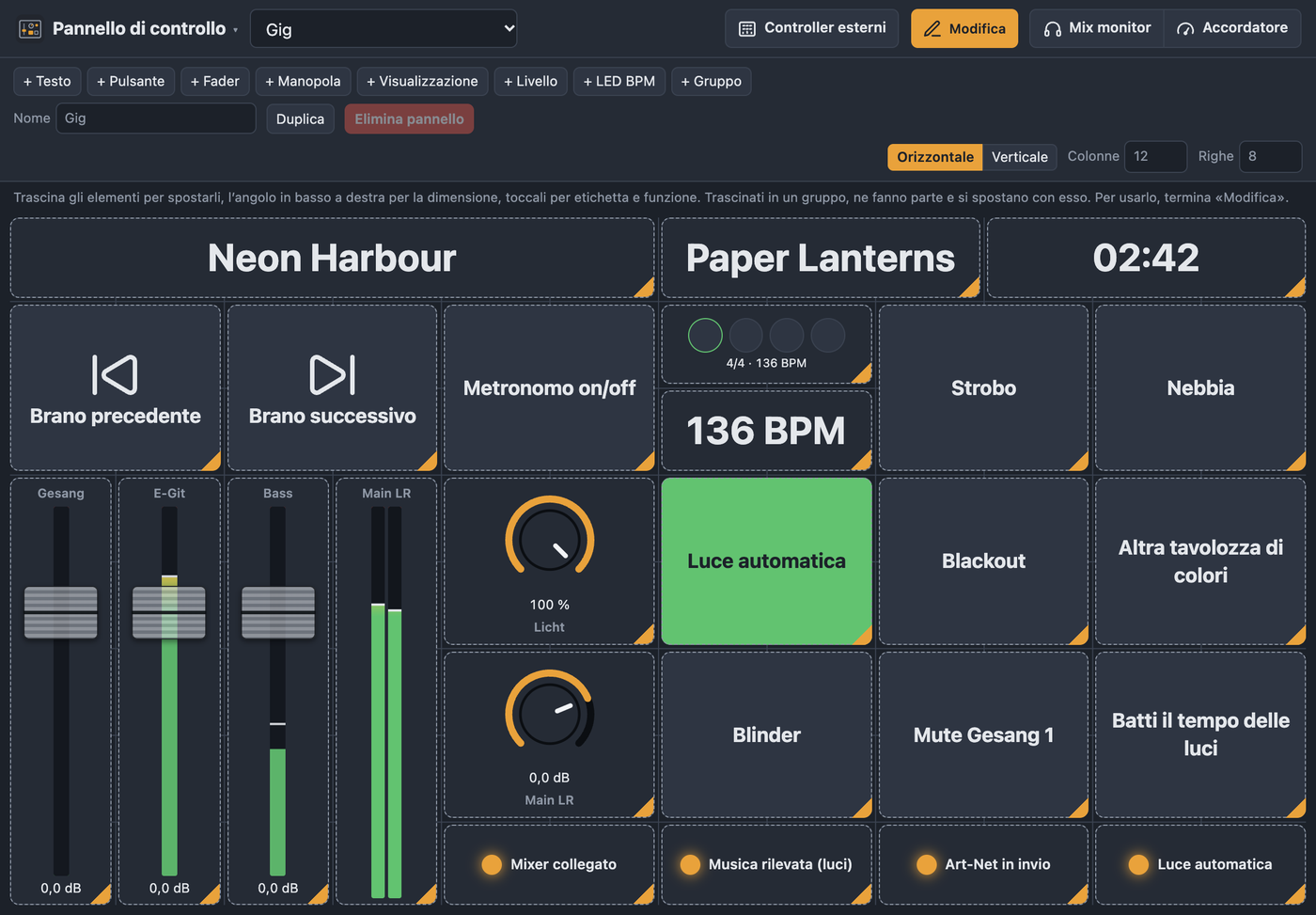
Task: Toggle Metronomo on/off
Action: (549, 387)
